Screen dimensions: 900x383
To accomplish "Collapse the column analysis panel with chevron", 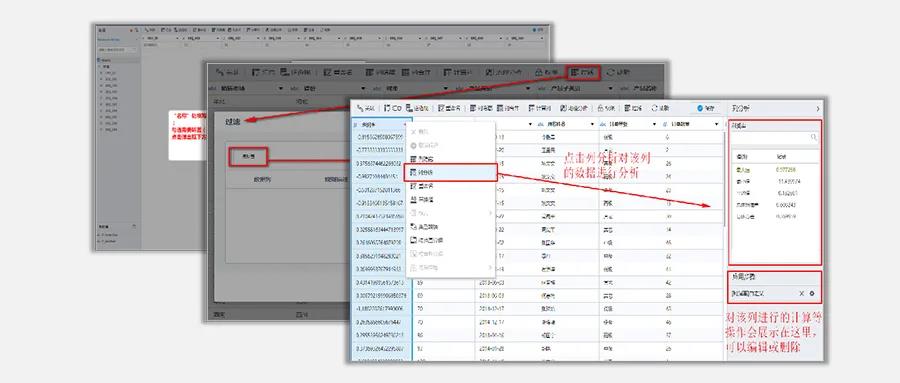I will click(818, 109).
